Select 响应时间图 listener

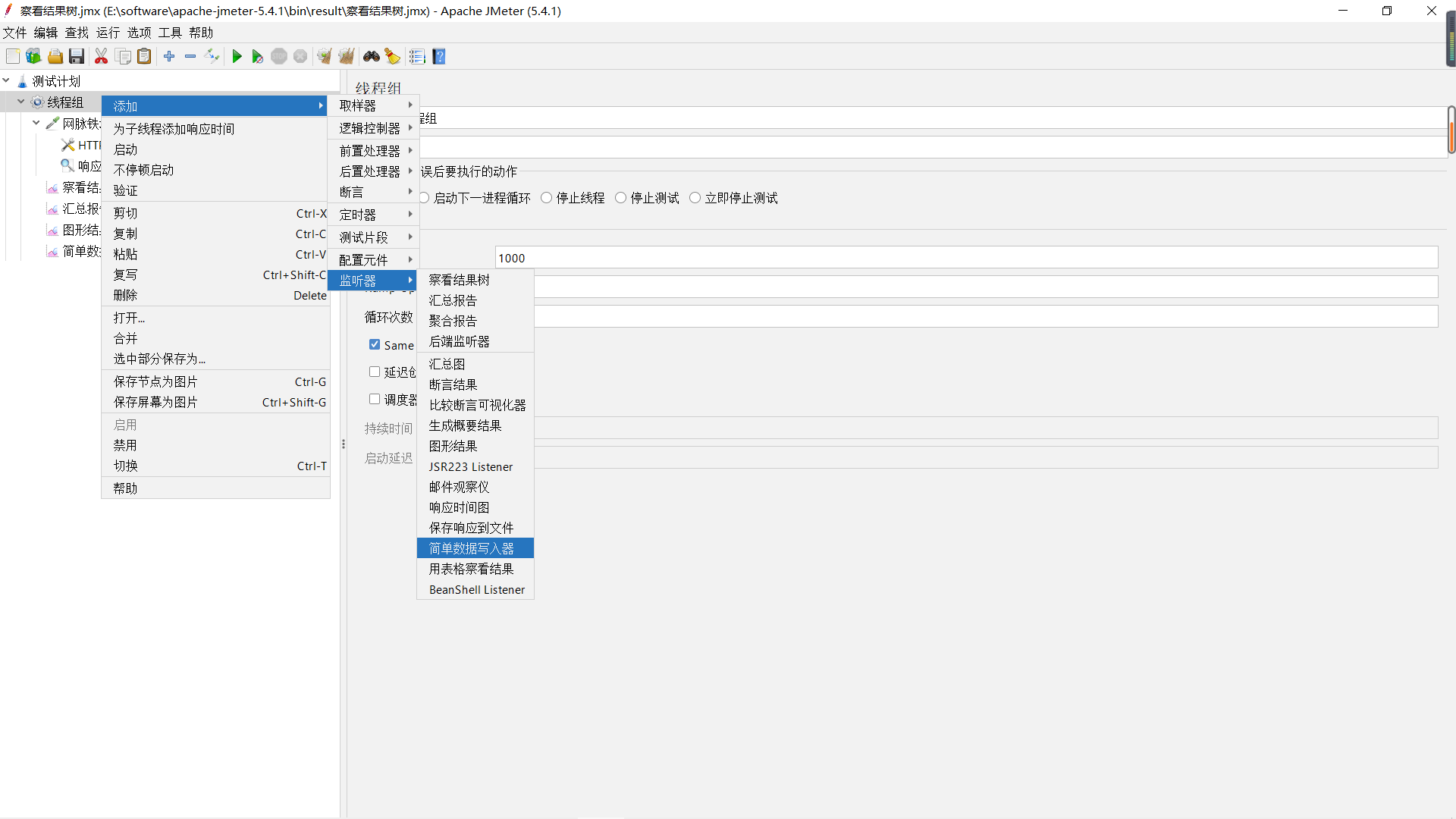[x=475, y=507]
